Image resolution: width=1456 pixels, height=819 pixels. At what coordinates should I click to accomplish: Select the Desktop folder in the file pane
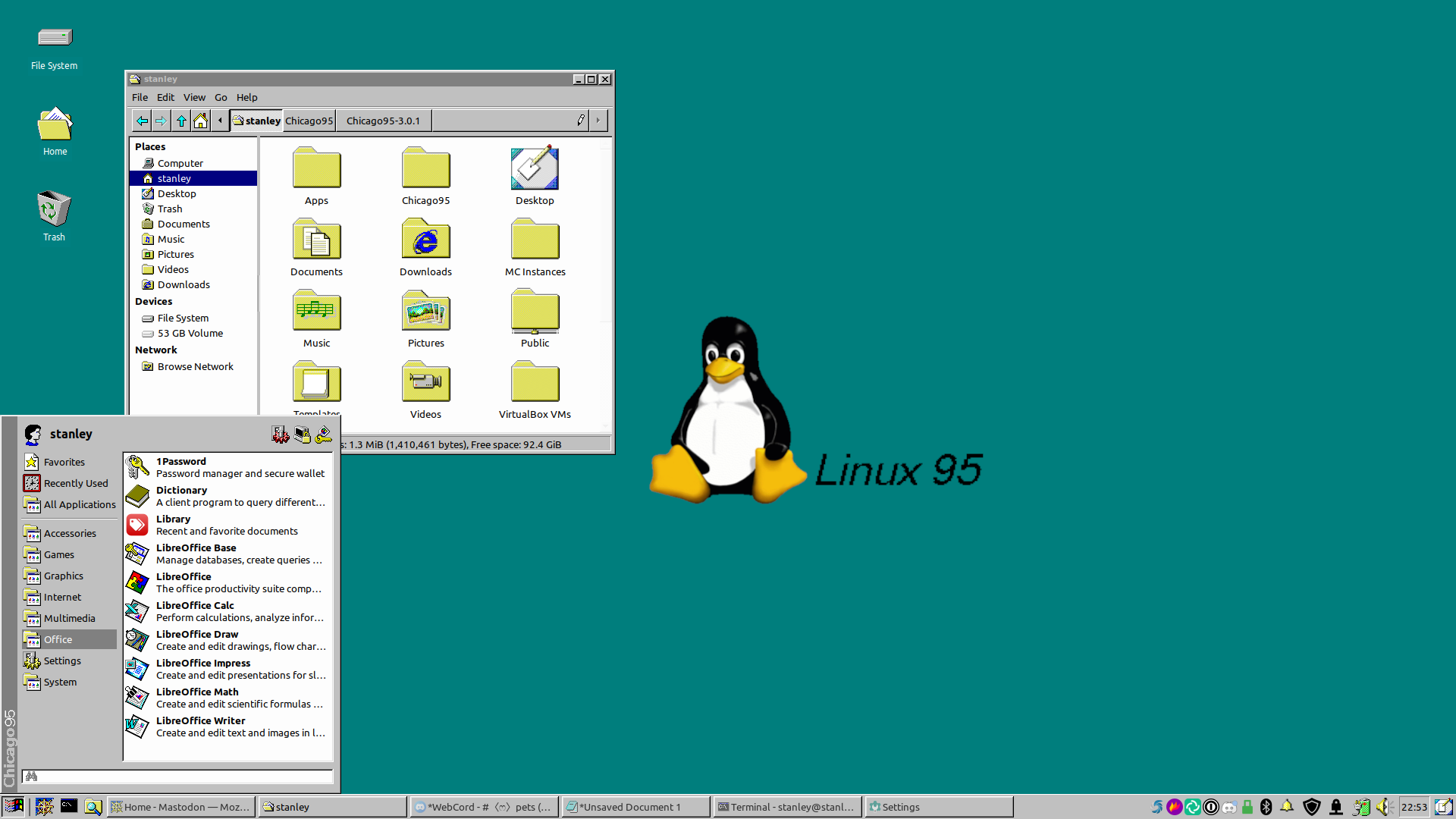pyautogui.click(x=535, y=175)
